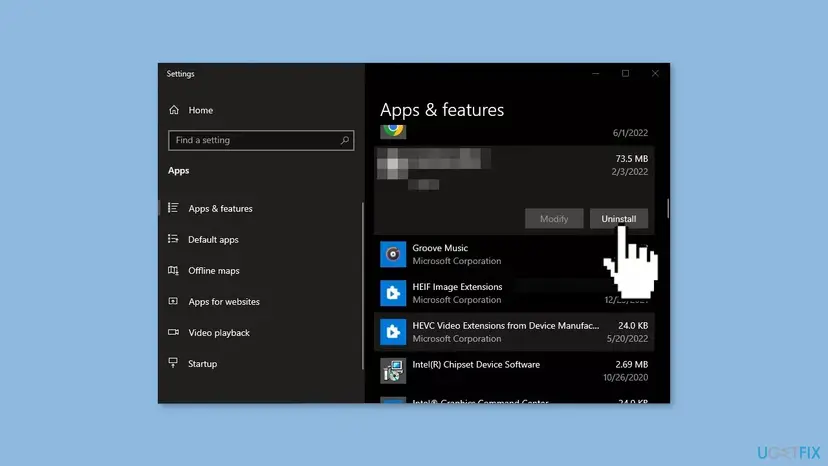This screenshot has height=466, width=828.
Task: Click the Groove Music app icon
Action: [x=393, y=254]
